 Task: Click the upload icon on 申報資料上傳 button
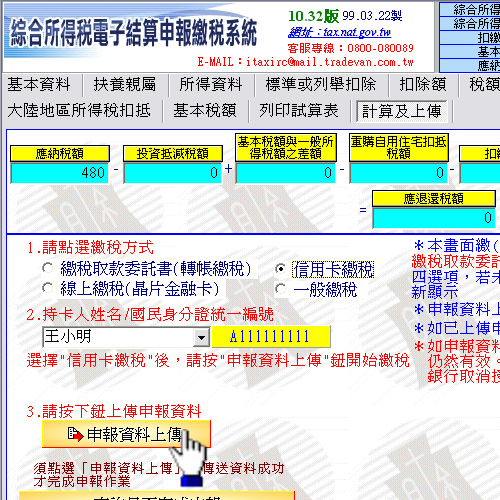pos(75,434)
